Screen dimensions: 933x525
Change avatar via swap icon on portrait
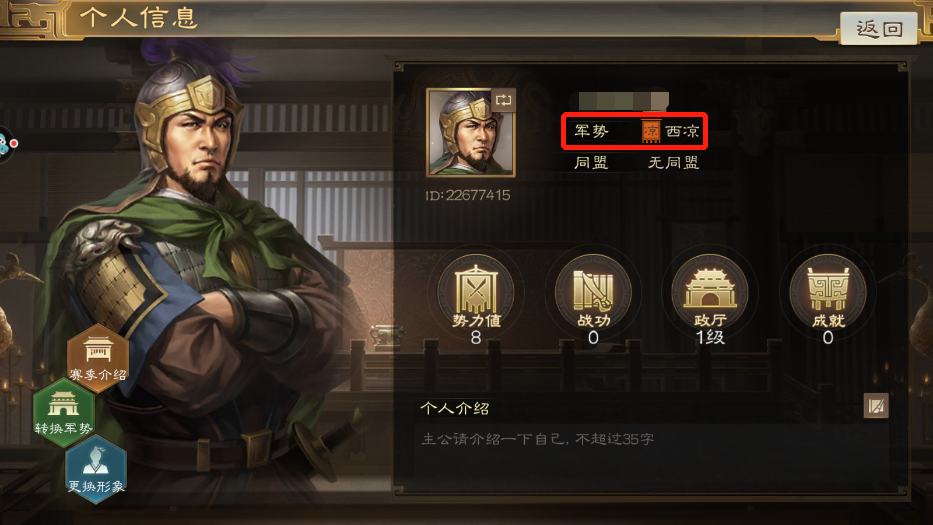[x=503, y=100]
